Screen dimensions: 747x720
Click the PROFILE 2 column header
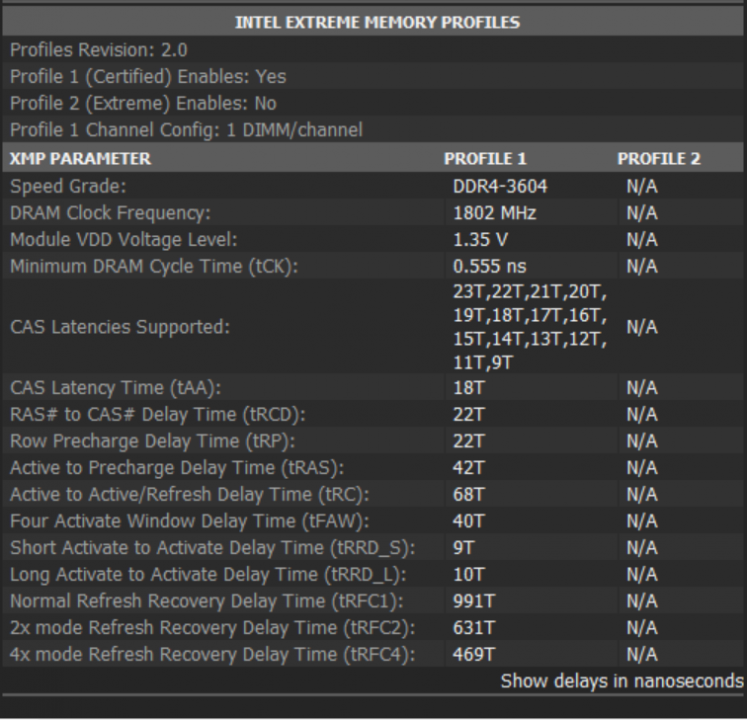pyautogui.click(x=659, y=159)
